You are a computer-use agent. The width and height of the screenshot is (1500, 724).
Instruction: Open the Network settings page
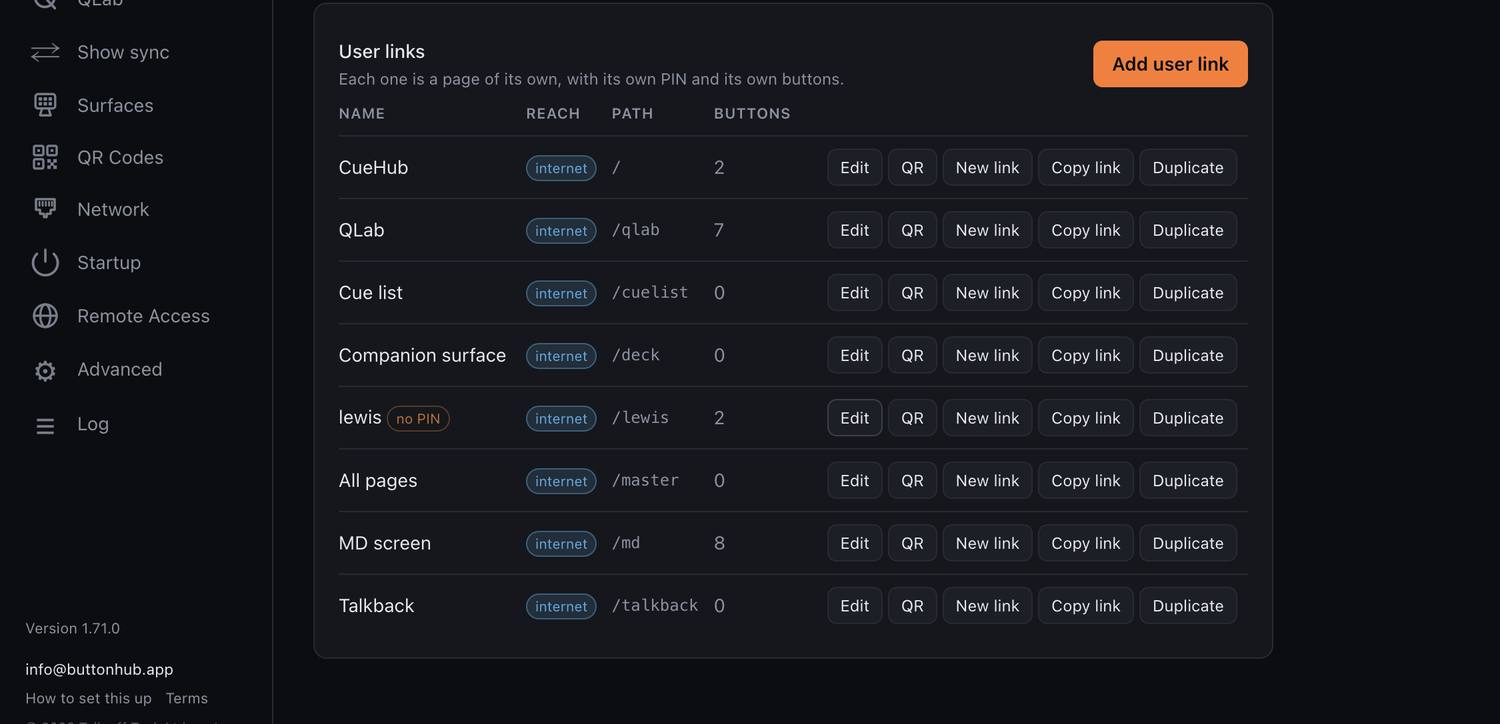point(113,209)
